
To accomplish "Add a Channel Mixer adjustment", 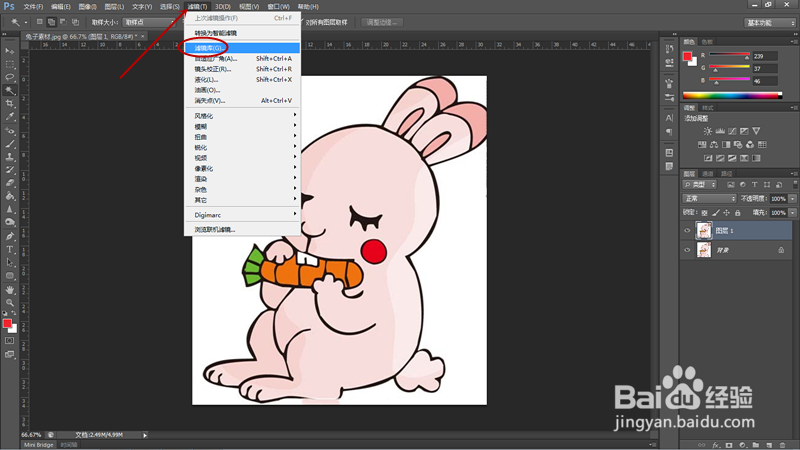I will [x=750, y=145].
